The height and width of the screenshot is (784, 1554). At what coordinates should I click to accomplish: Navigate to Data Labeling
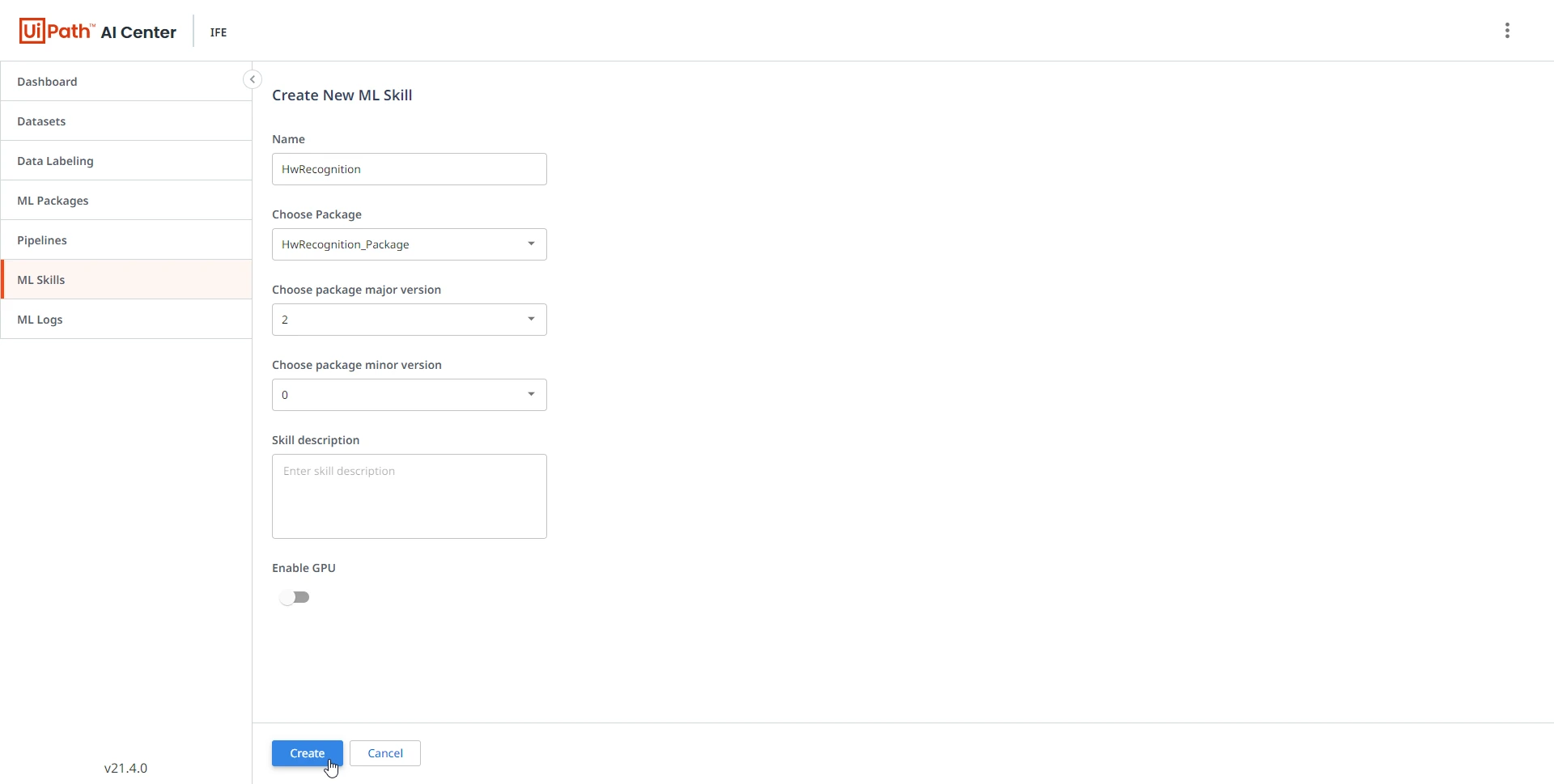[126, 161]
